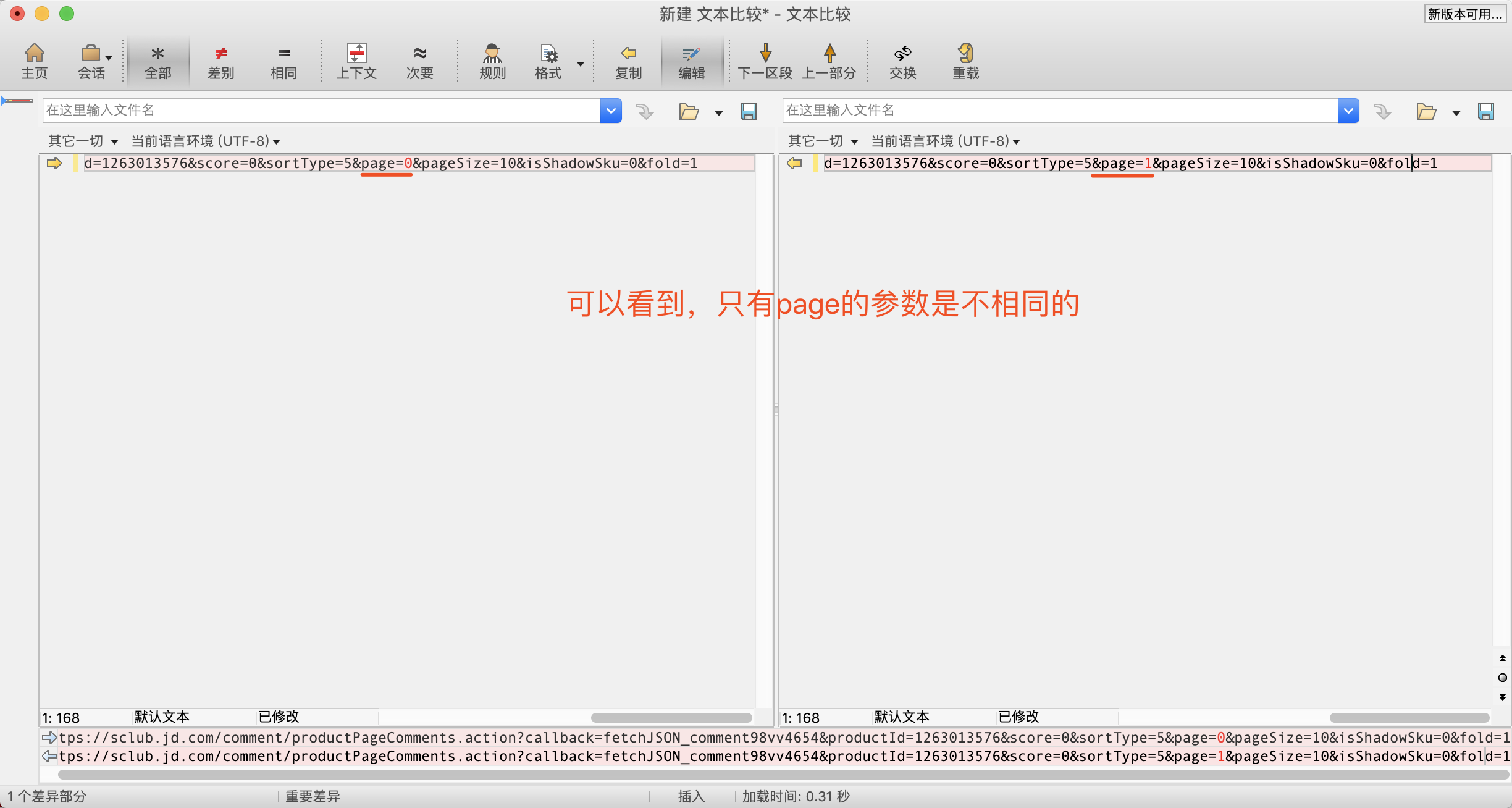Save the left pane file
Screen dimensions: 1512x808
[x=749, y=111]
